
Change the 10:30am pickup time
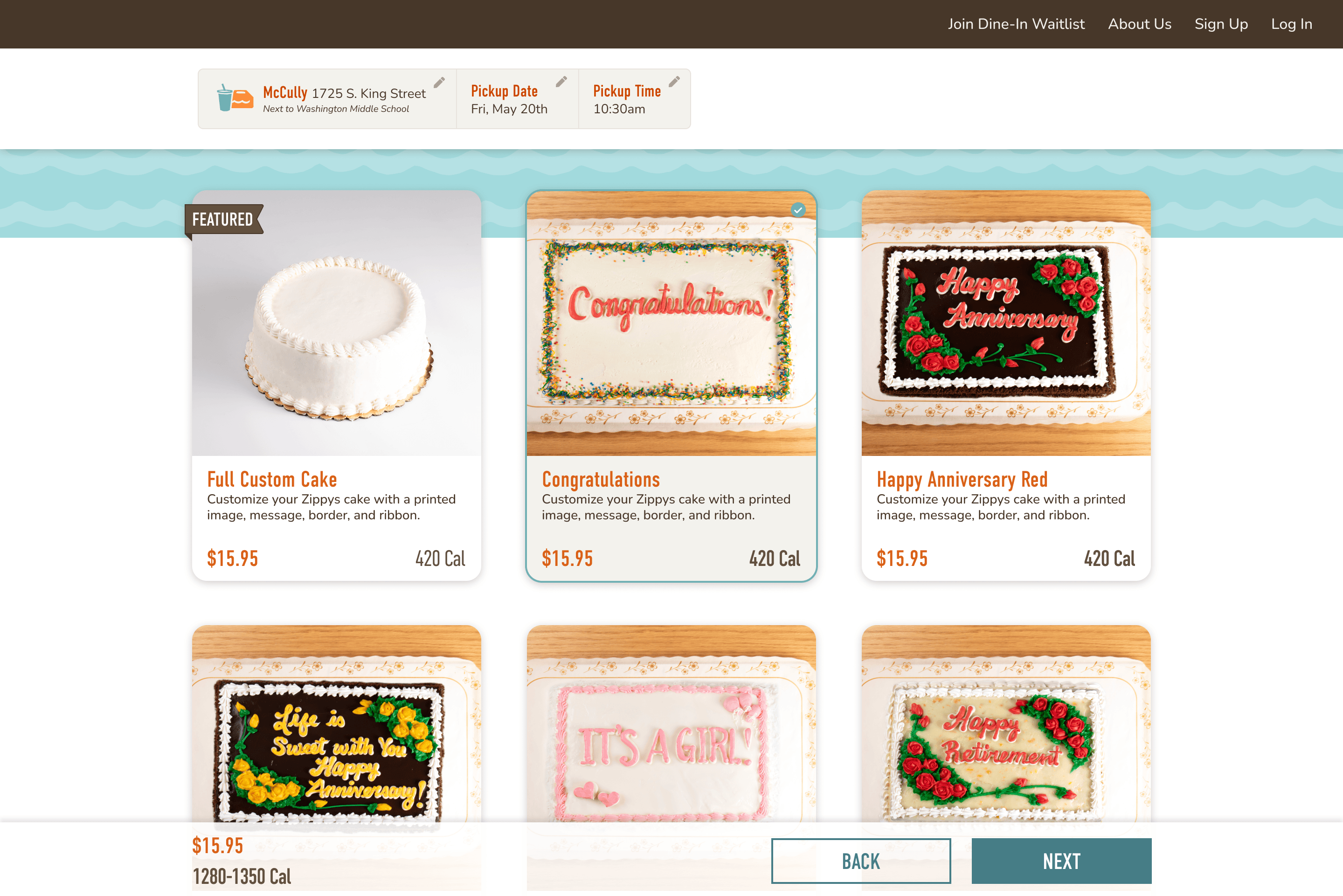[x=619, y=109]
